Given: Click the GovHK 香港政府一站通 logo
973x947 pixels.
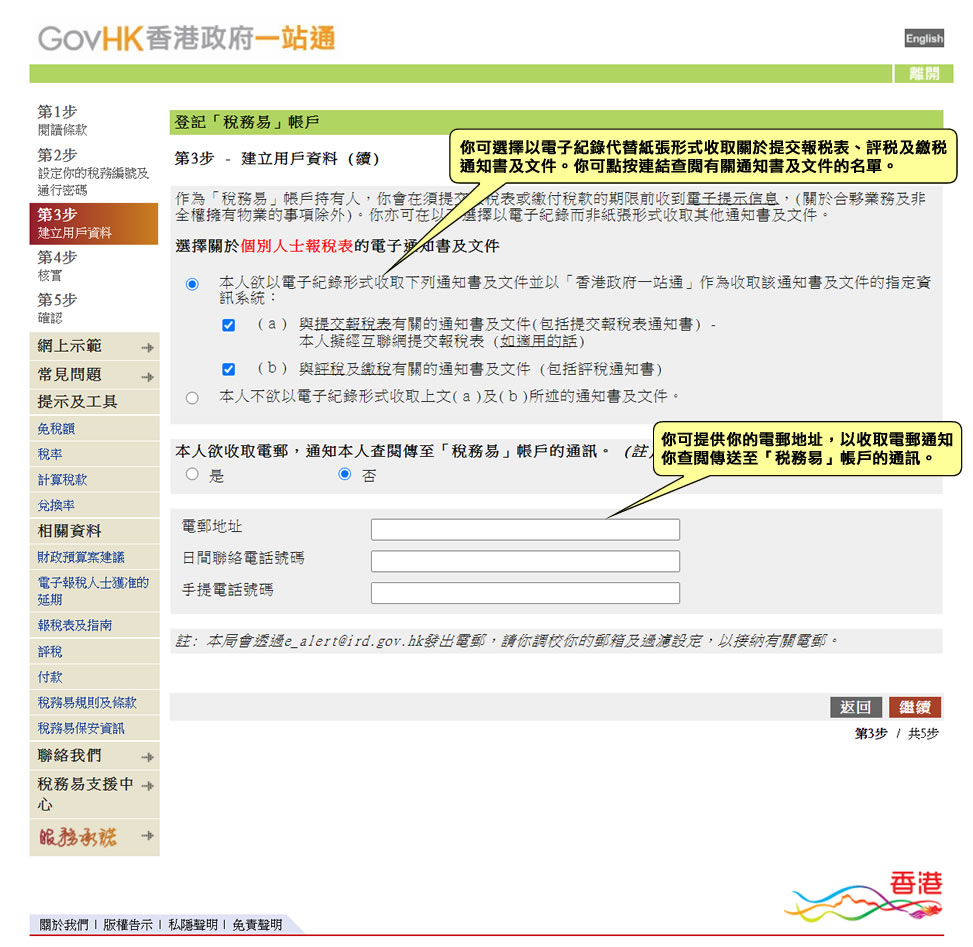Looking at the screenshot, I should (x=187, y=39).
